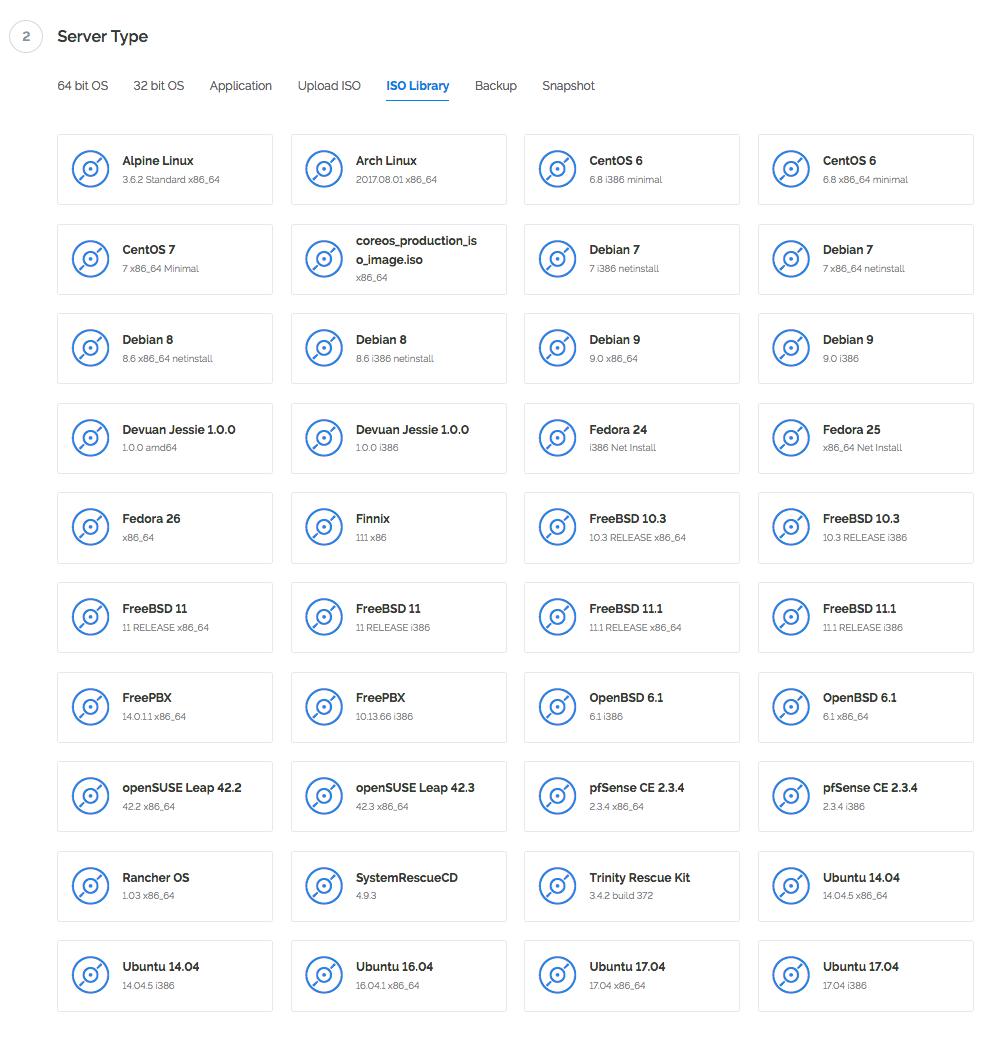This screenshot has height=1043, width=1006.
Task: Select the Application tab
Action: (x=240, y=86)
